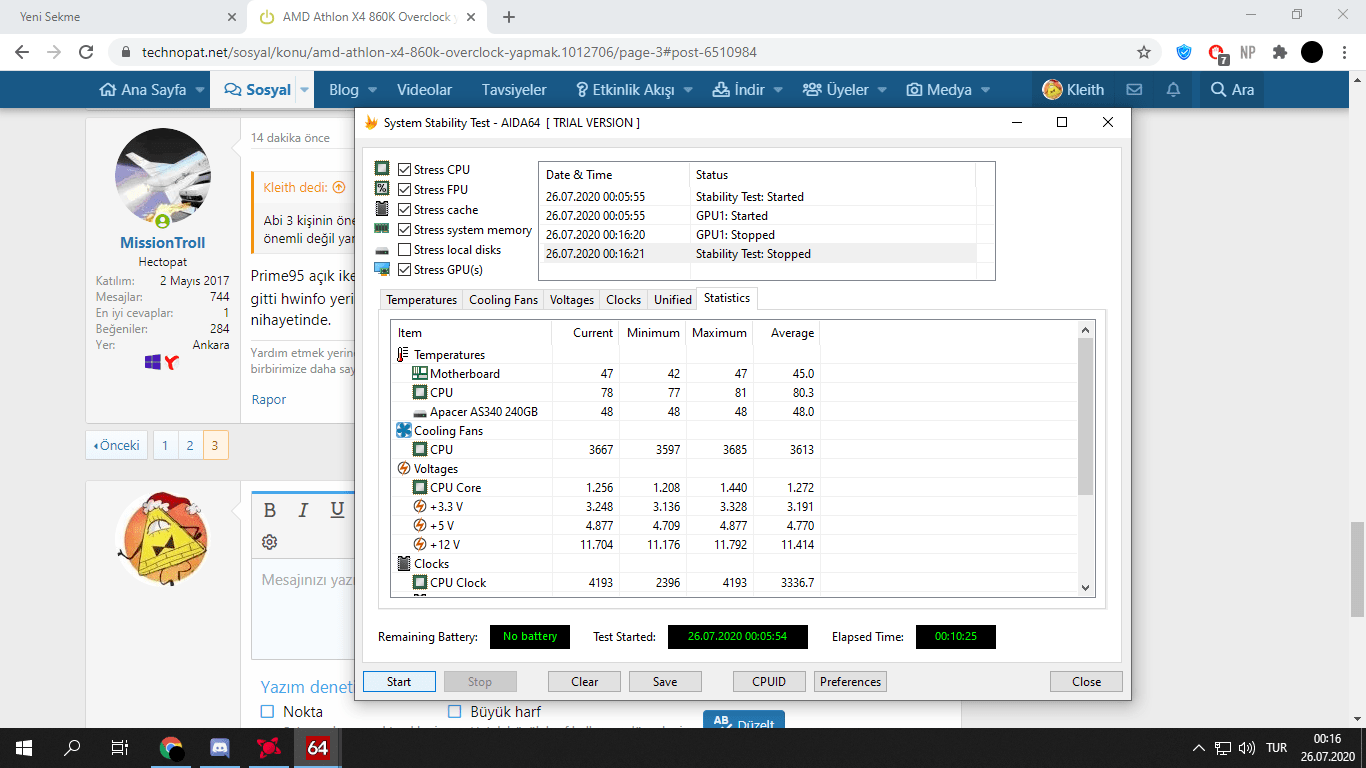Expand the dropdown arrow beside Sosyal
The image size is (1366, 768).
(x=305, y=90)
